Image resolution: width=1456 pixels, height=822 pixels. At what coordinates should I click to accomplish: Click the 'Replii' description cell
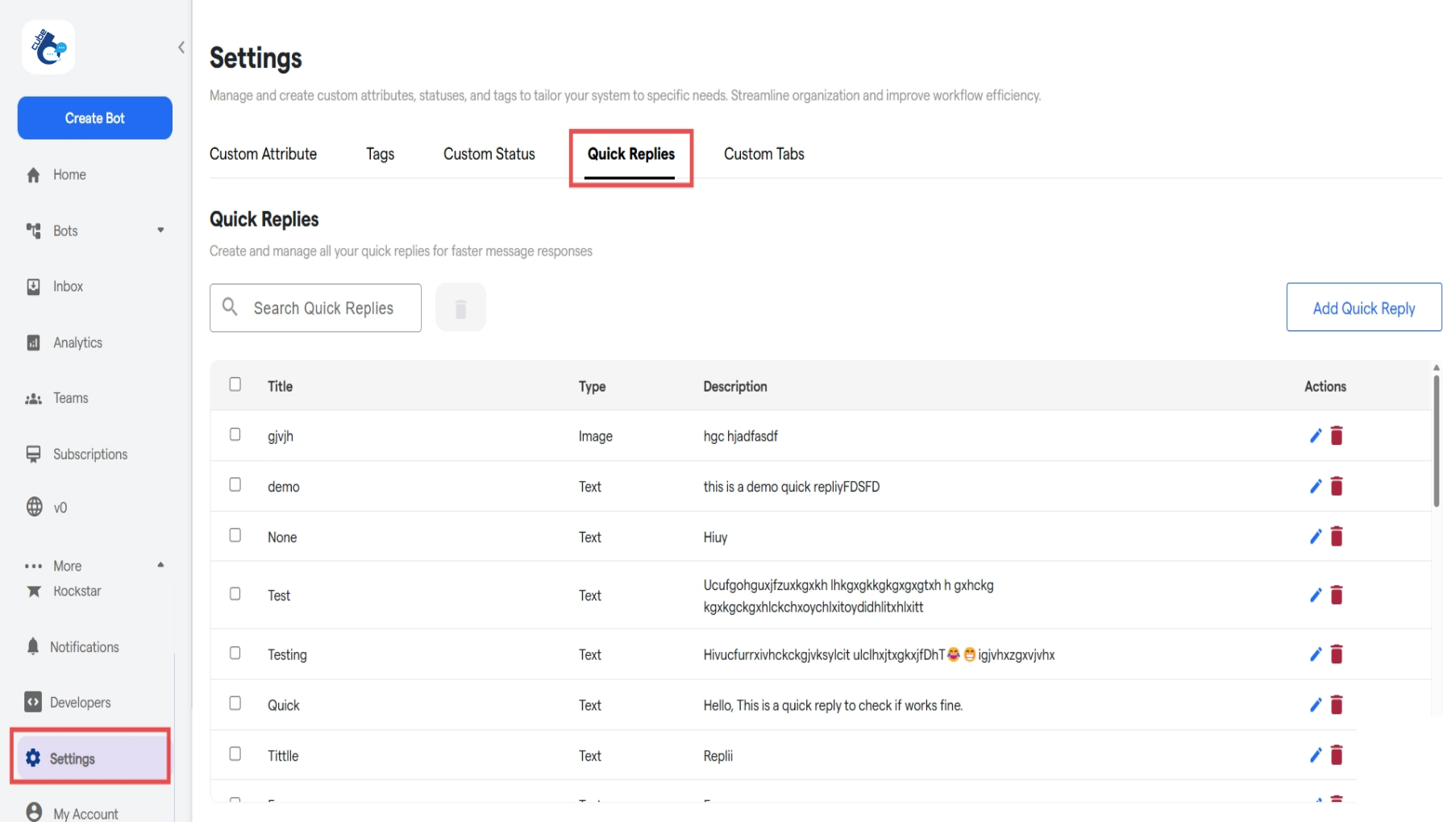(718, 756)
